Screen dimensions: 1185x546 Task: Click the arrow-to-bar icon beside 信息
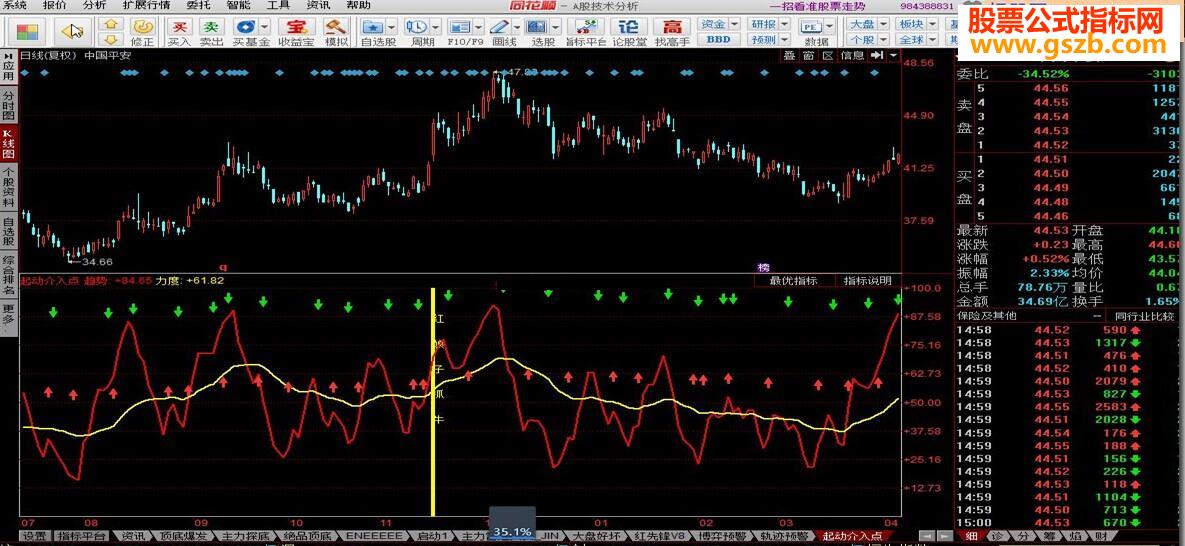coord(877,55)
